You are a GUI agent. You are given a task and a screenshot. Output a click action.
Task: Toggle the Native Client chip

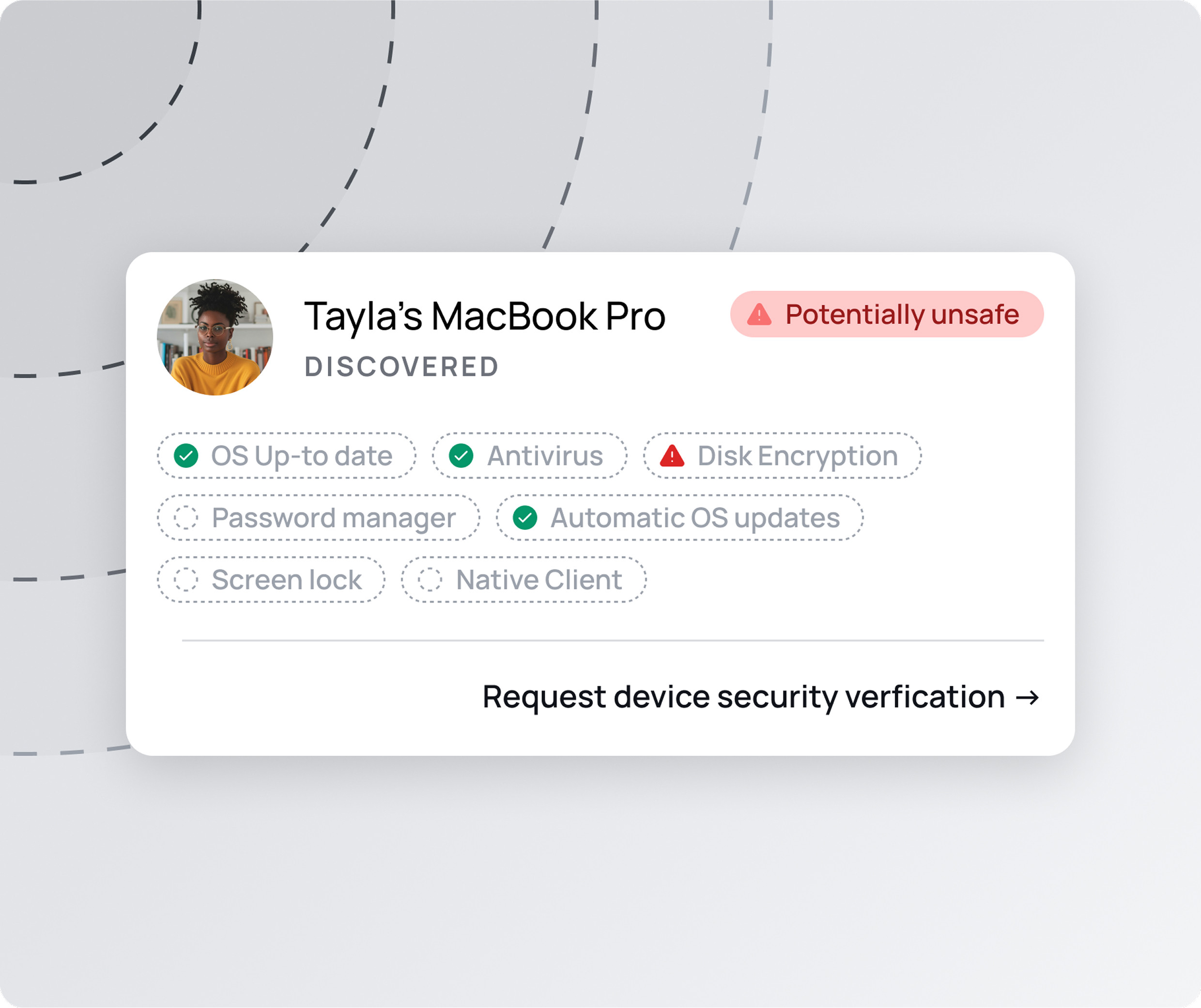click(524, 579)
